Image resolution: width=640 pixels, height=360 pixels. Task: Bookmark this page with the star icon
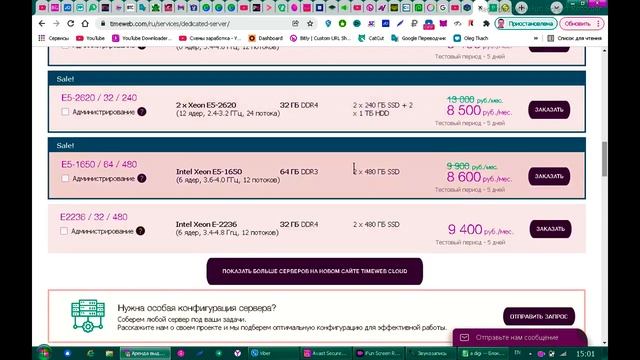pyautogui.click(x=310, y=24)
